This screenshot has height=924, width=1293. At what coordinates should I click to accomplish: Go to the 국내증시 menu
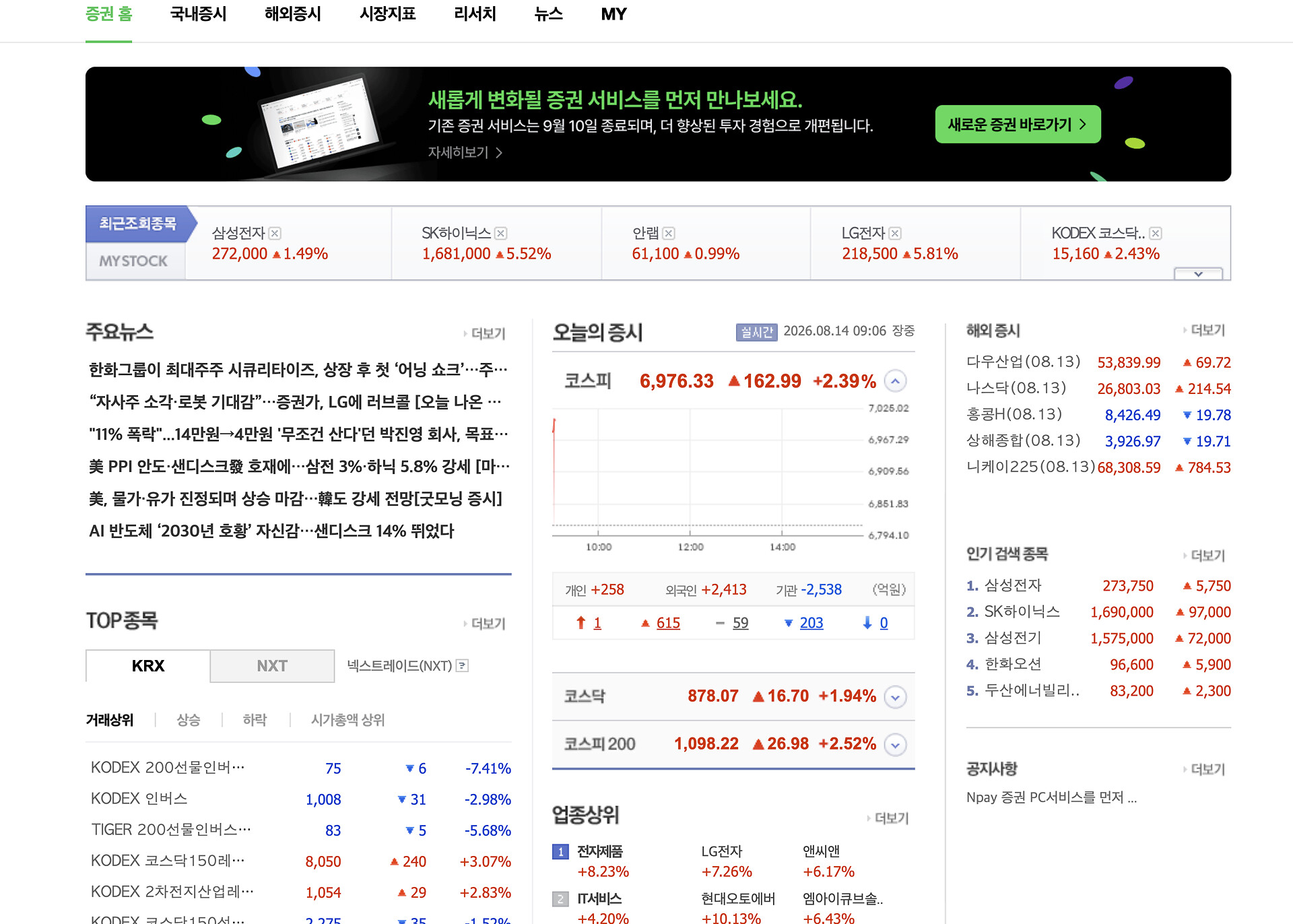point(199,14)
